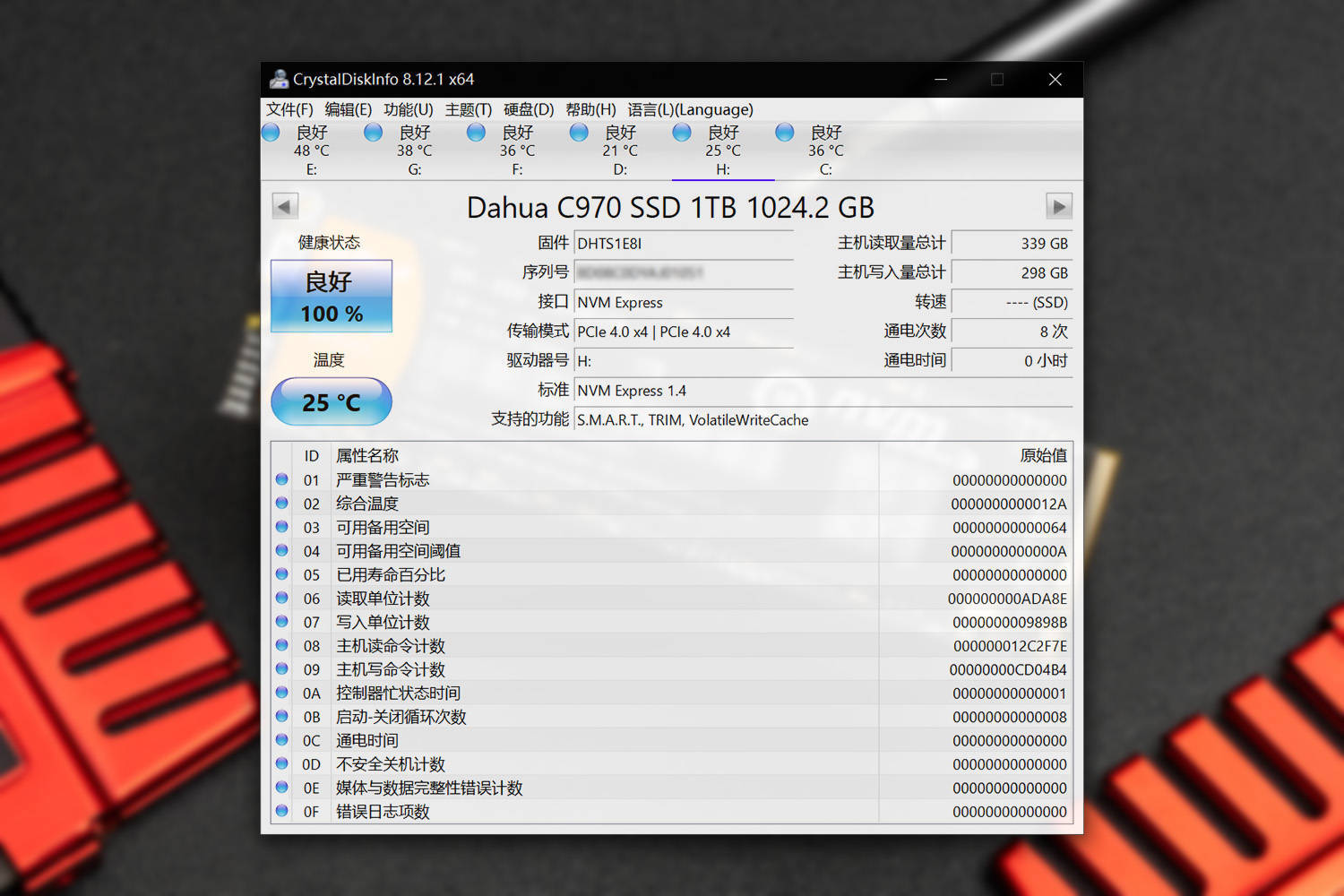Click status orb of attribute 01 严重警告标志

(x=282, y=479)
